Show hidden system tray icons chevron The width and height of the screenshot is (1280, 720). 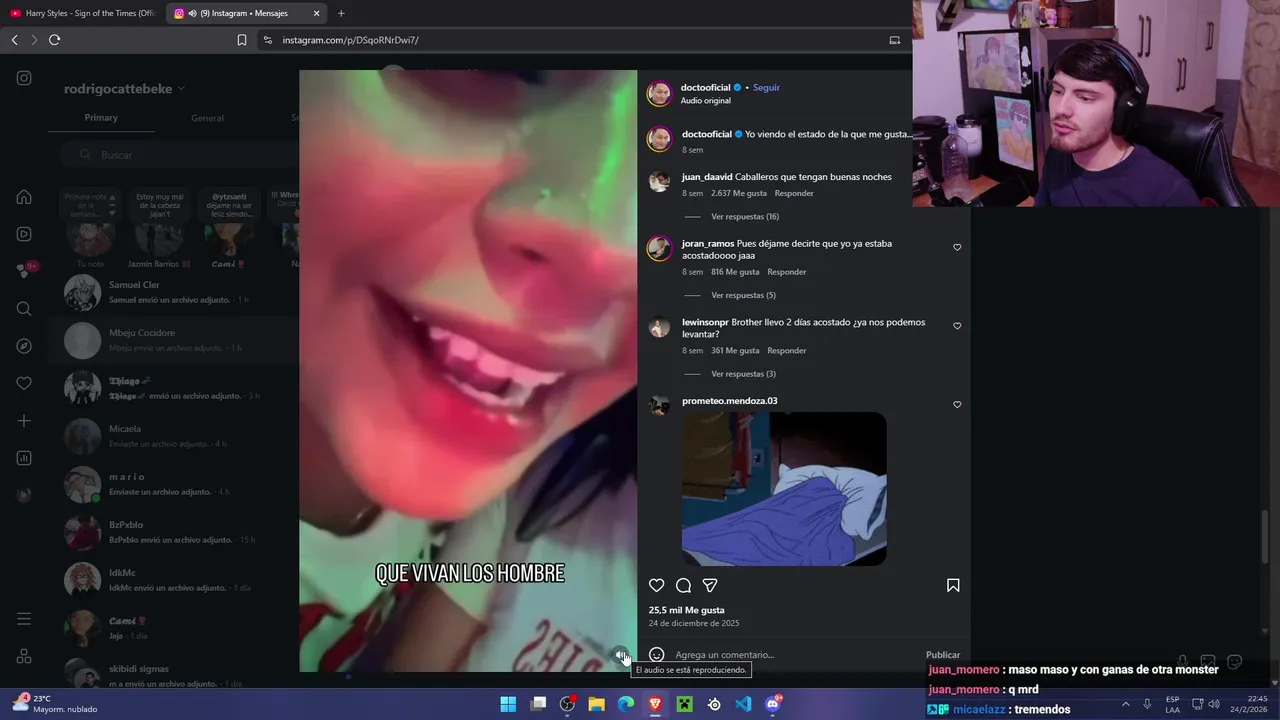click(x=1125, y=704)
